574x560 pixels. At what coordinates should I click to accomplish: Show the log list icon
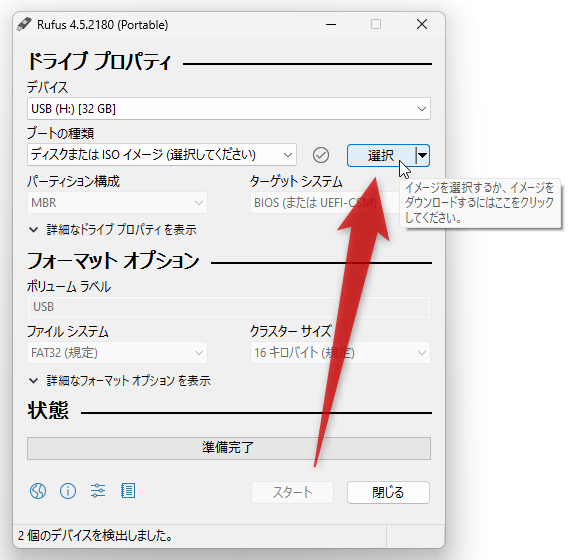(128, 491)
